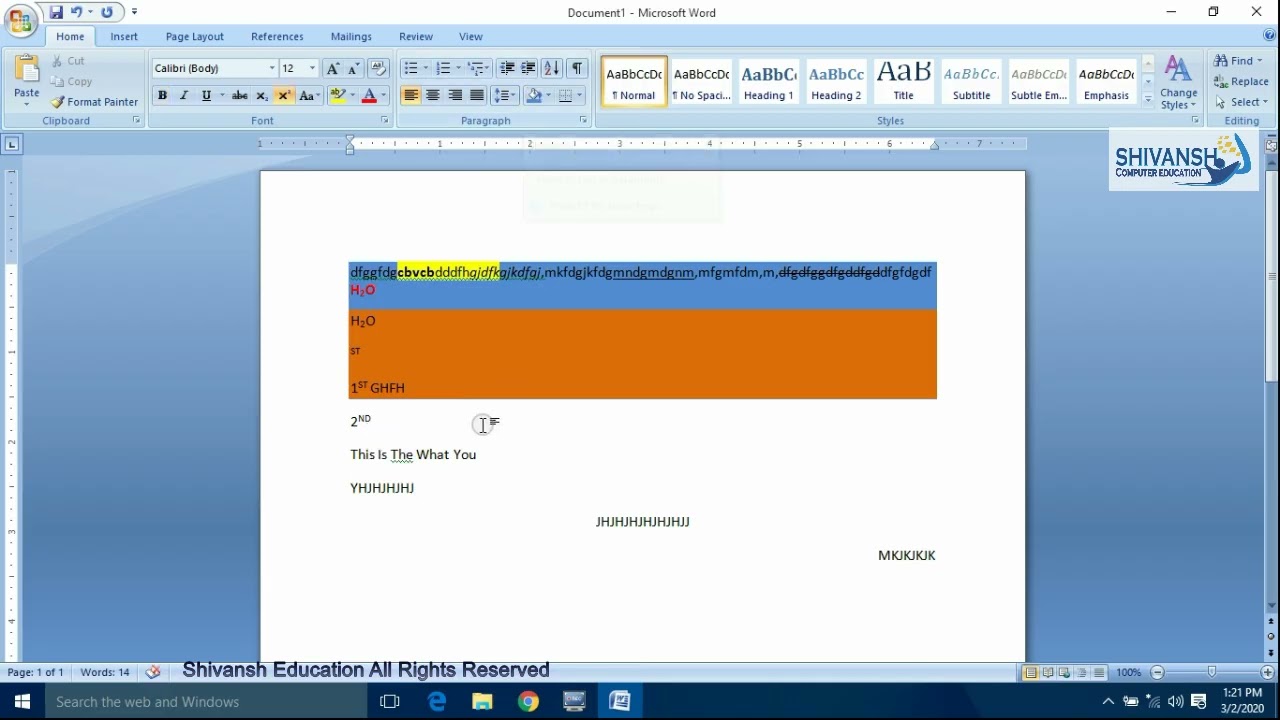Click the Copy command
The image size is (1280, 720).
tap(71, 82)
